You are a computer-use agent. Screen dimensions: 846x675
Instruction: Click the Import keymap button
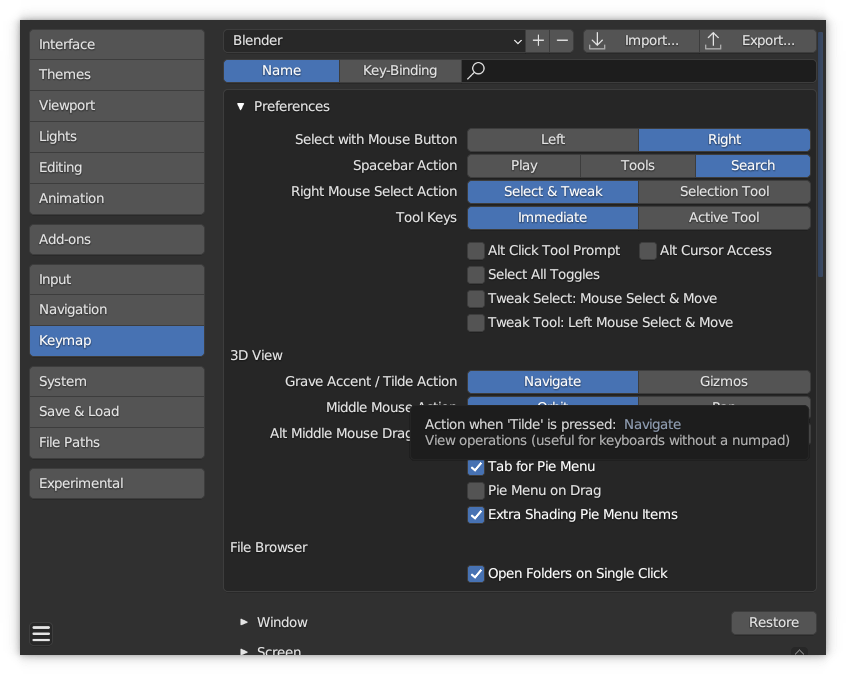(641, 40)
